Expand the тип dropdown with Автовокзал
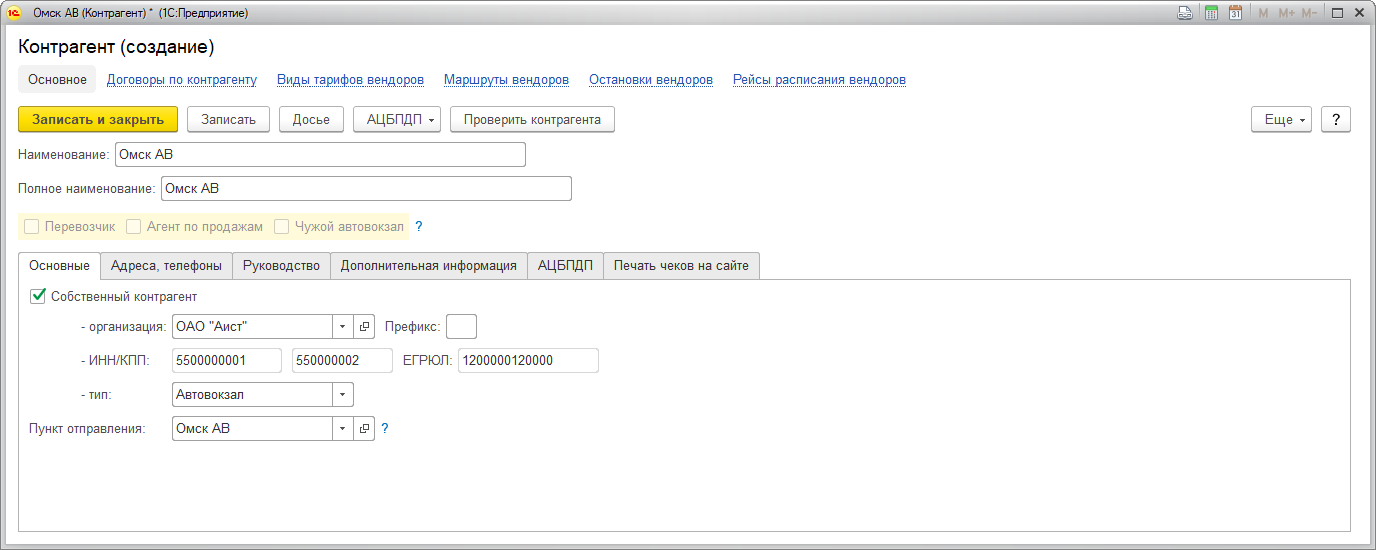 tap(343, 394)
